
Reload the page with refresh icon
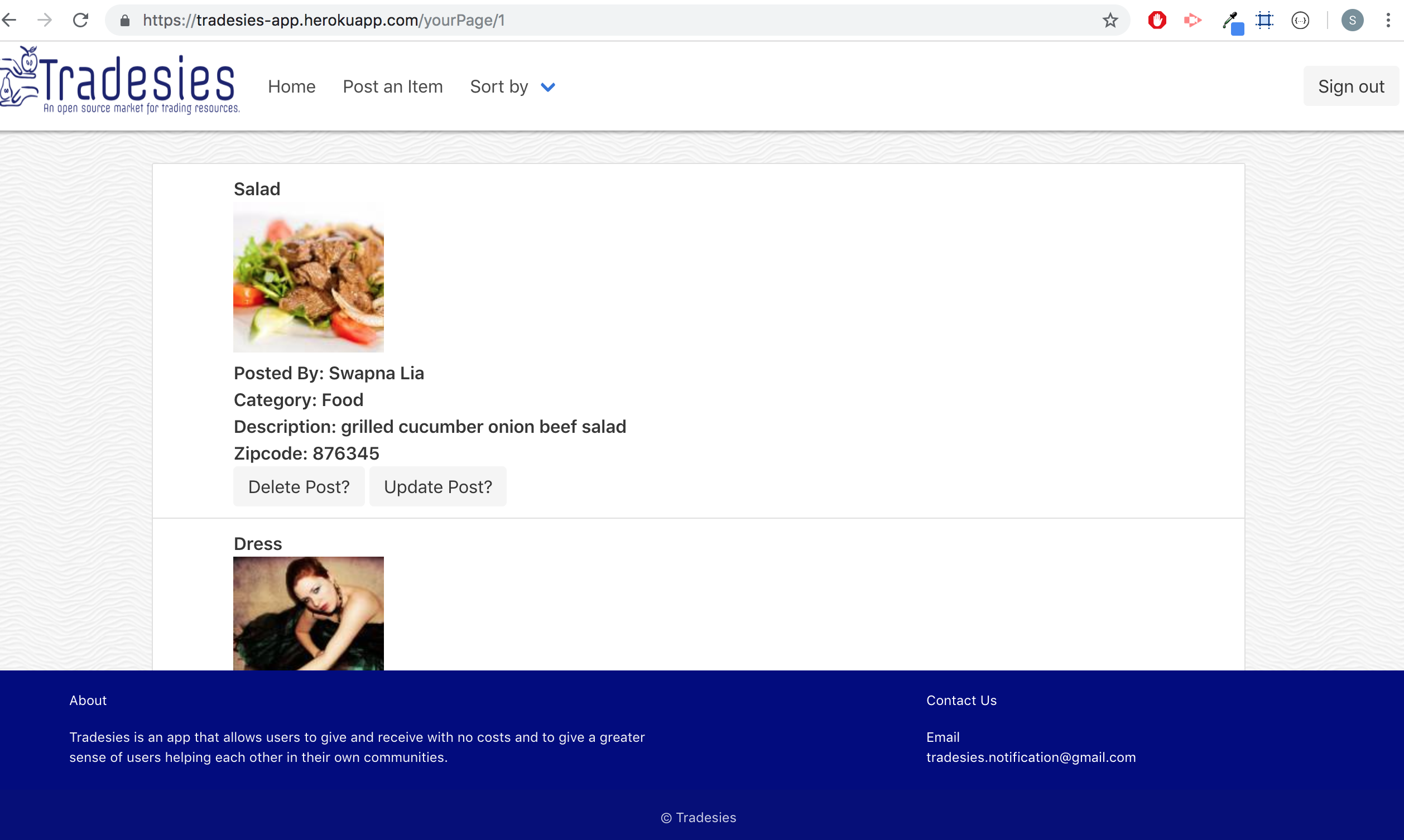[x=80, y=21]
